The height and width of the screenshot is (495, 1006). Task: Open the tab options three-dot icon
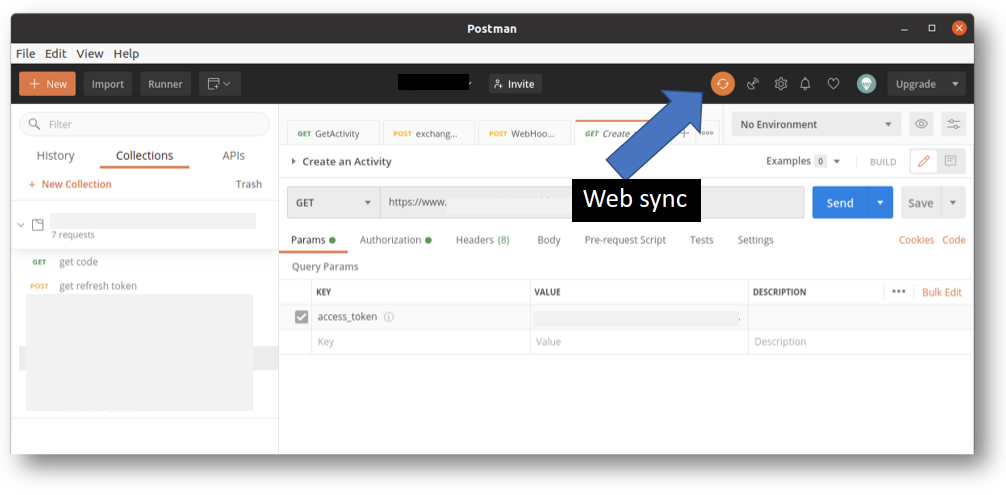(707, 133)
